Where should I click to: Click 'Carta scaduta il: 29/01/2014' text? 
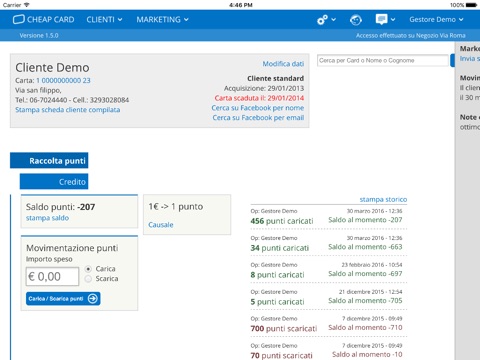[259, 98]
